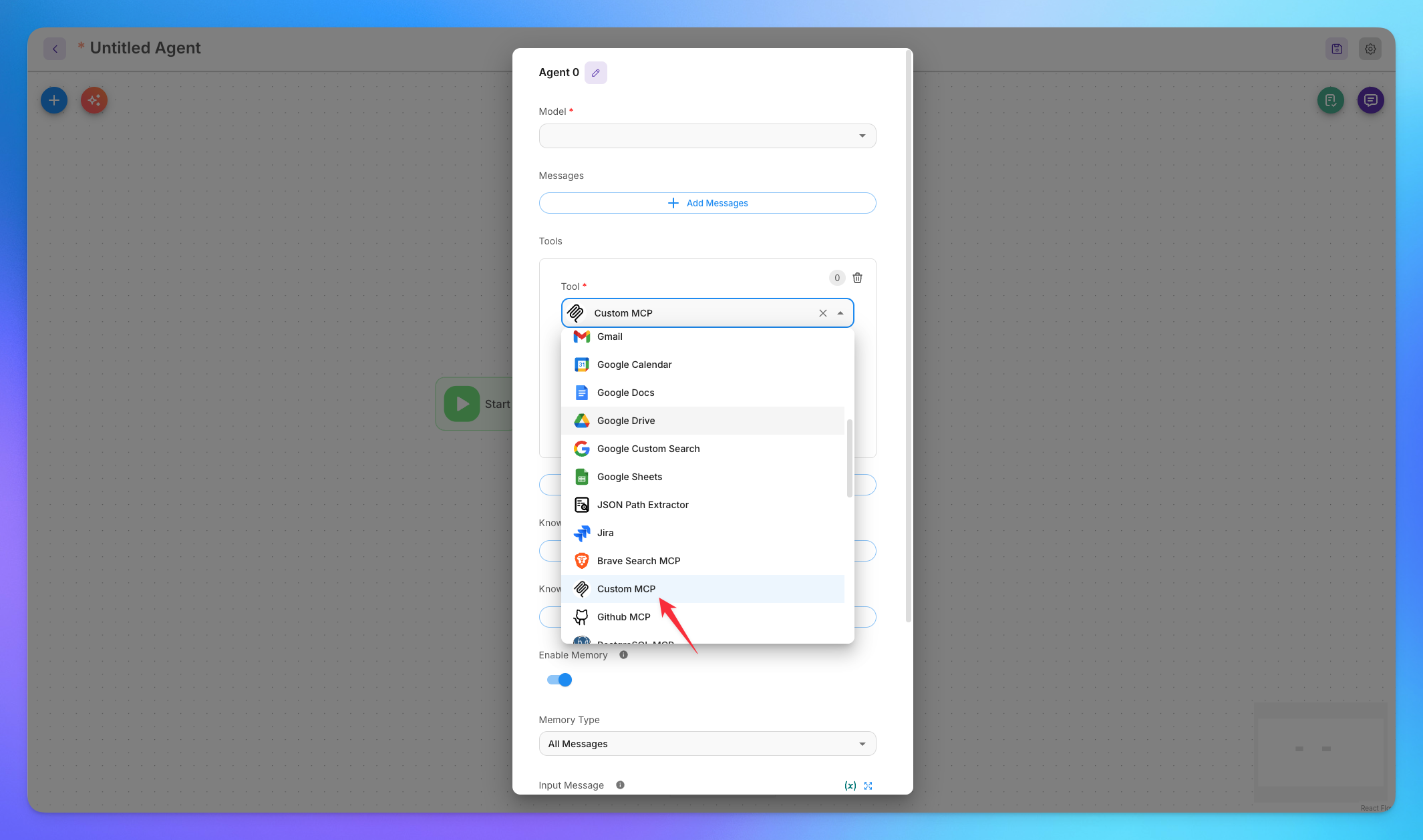Choose Jira in the tool list
Image resolution: width=1423 pixels, height=840 pixels.
click(x=605, y=533)
